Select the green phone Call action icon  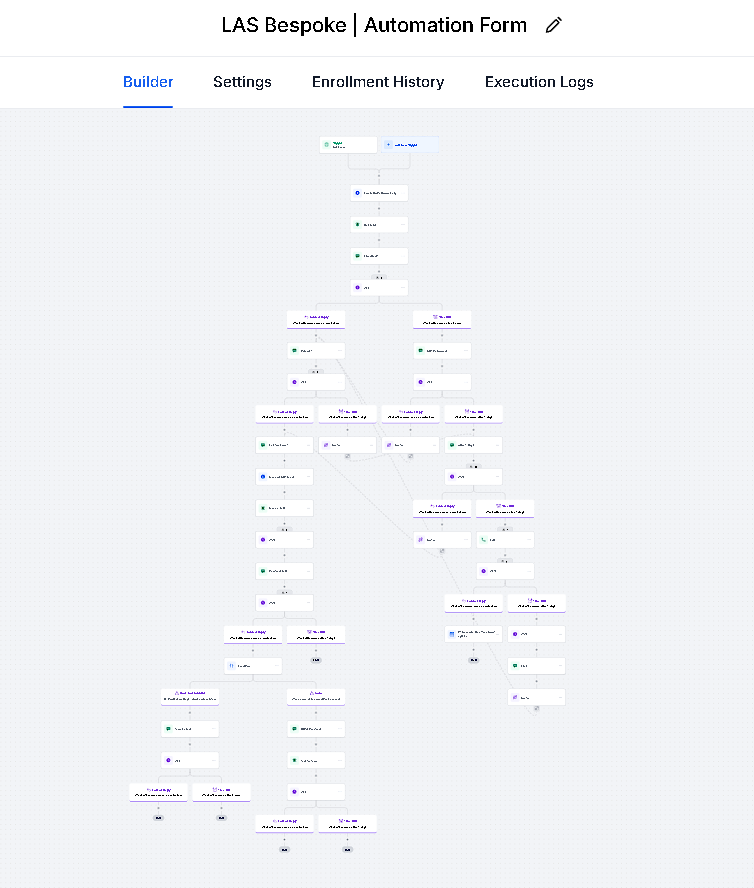click(483, 540)
